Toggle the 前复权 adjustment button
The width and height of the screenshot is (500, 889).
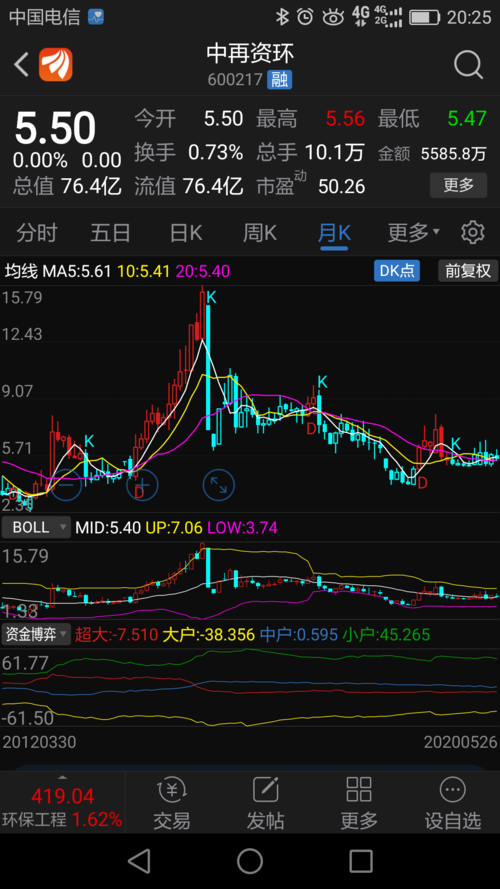coord(468,271)
